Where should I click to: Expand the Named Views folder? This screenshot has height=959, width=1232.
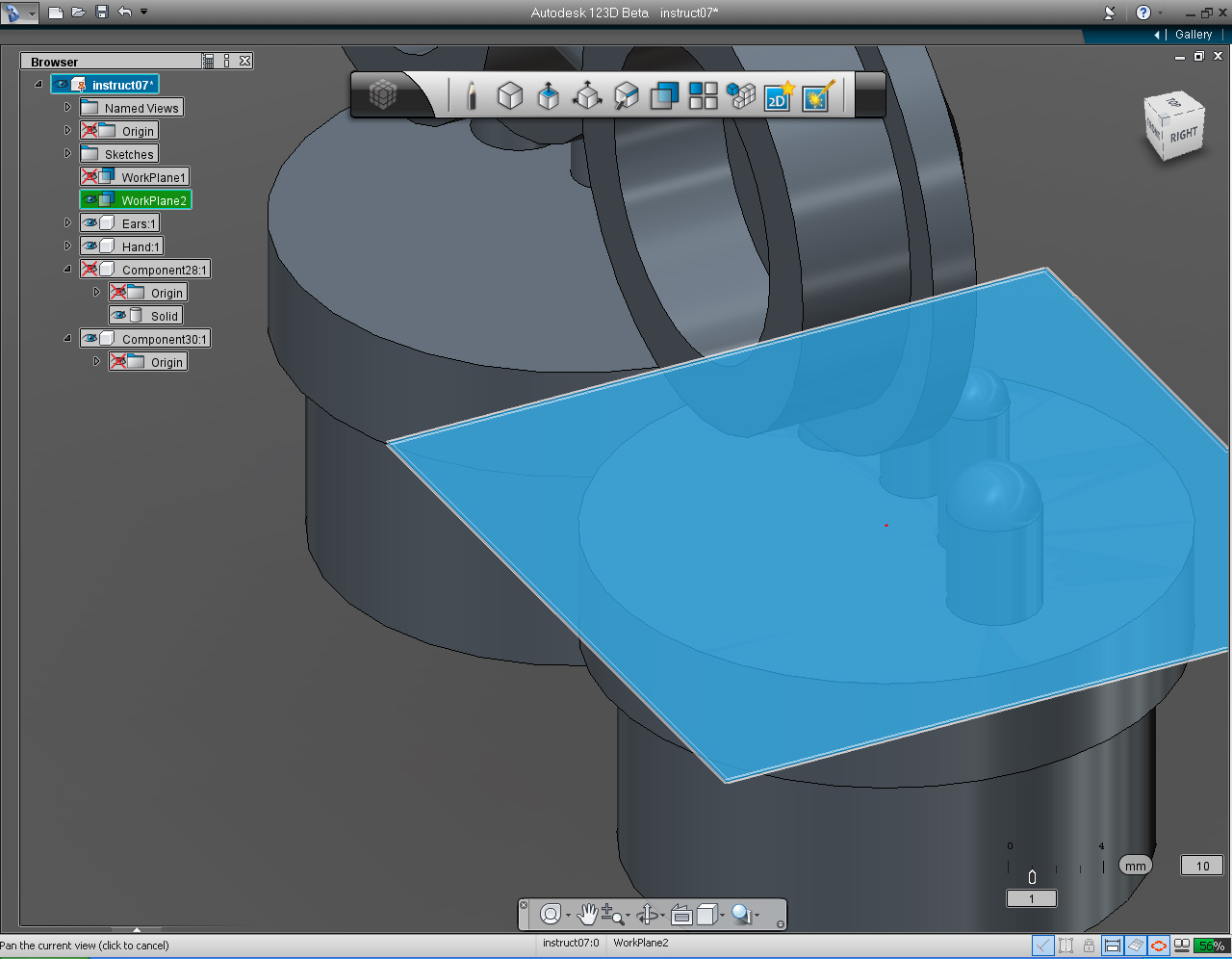click(67, 107)
